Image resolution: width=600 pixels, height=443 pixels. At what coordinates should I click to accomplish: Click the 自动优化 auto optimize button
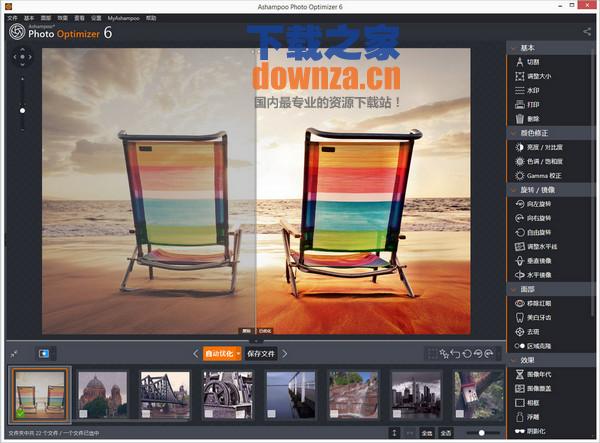click(219, 354)
